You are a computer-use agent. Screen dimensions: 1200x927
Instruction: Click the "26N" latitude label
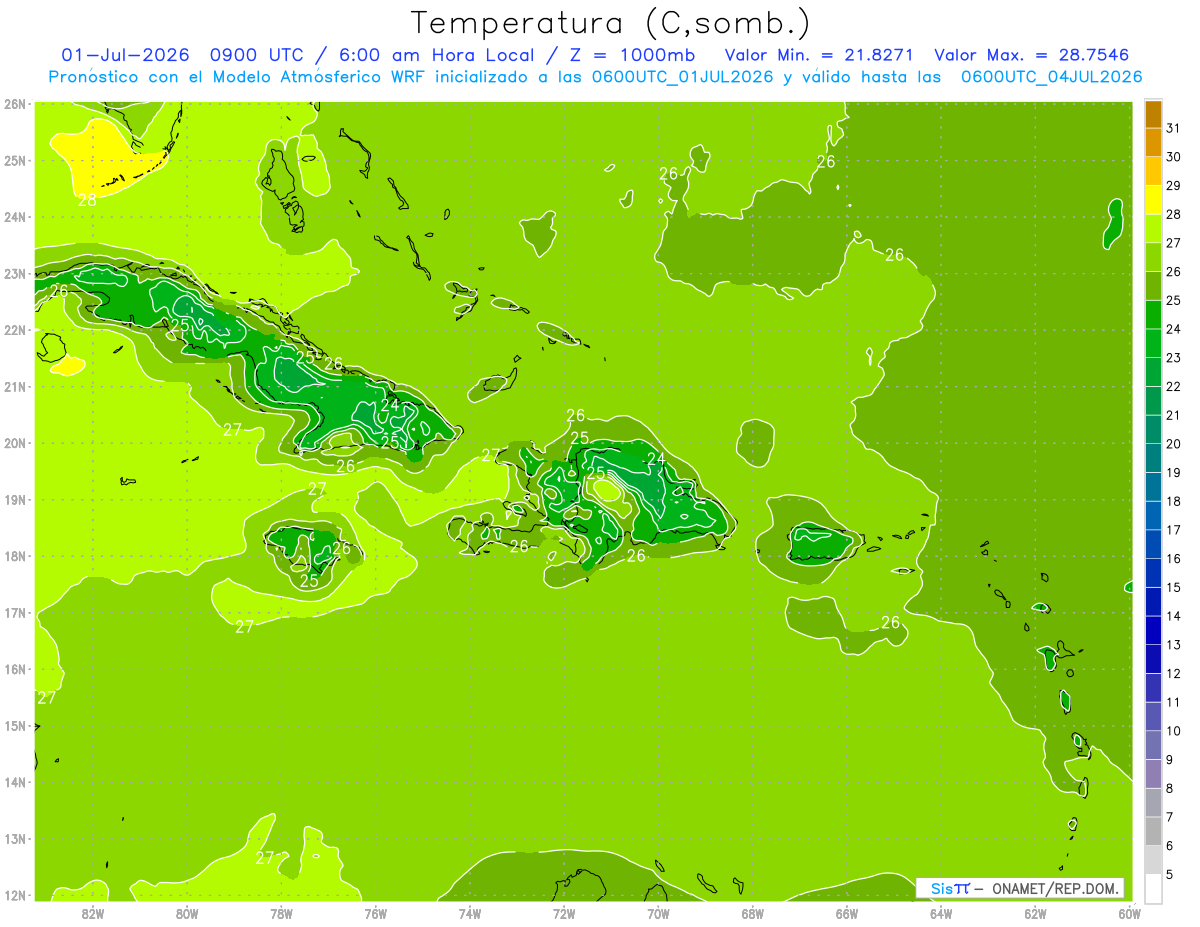click(15, 104)
